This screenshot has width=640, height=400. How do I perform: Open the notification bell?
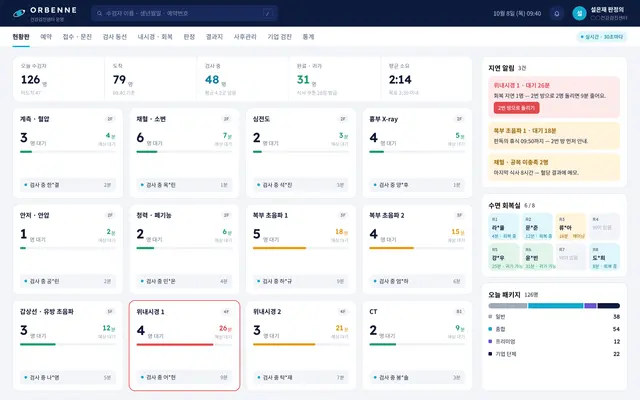pos(556,13)
